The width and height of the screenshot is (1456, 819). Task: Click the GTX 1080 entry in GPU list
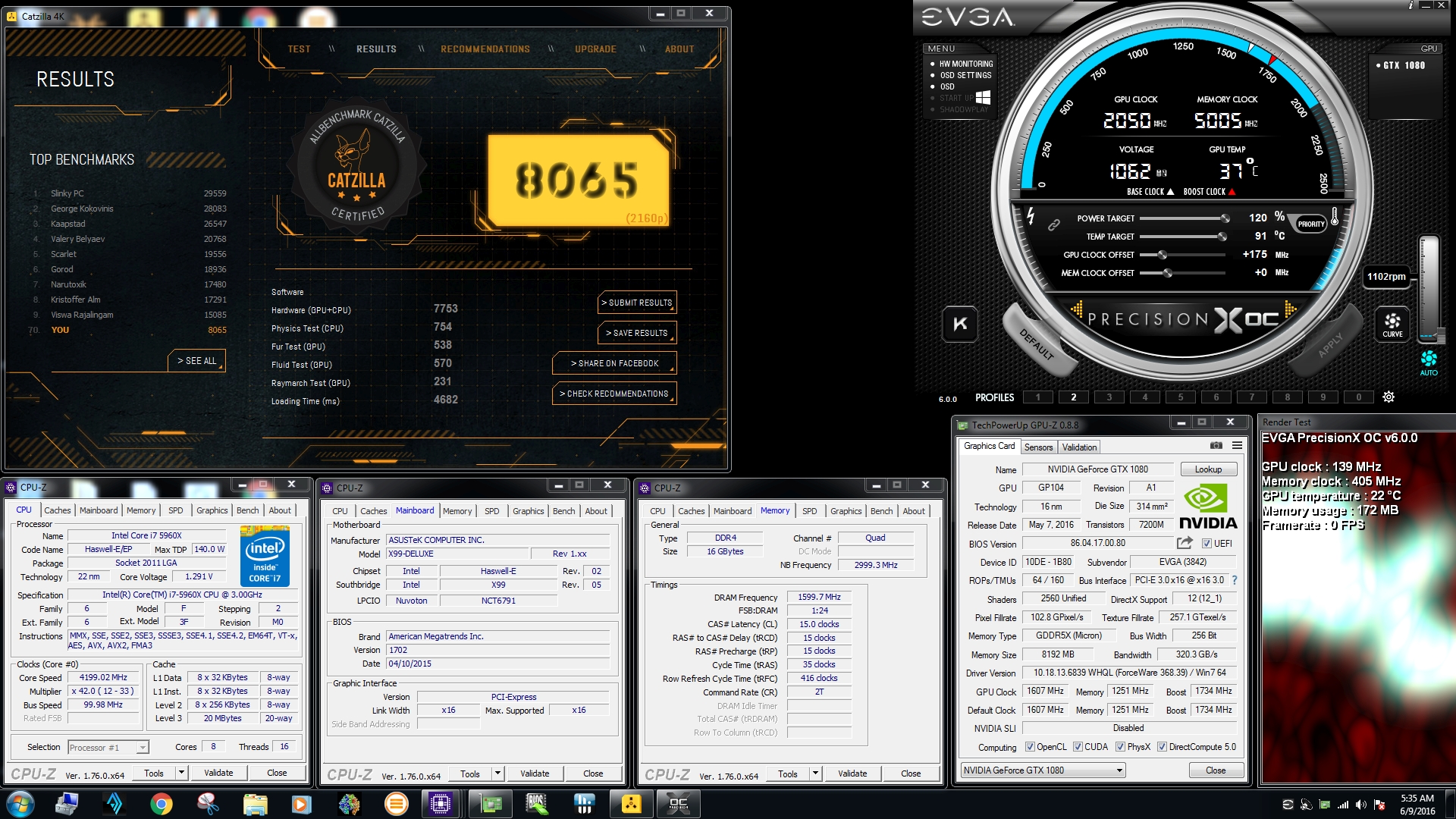click(x=1401, y=65)
